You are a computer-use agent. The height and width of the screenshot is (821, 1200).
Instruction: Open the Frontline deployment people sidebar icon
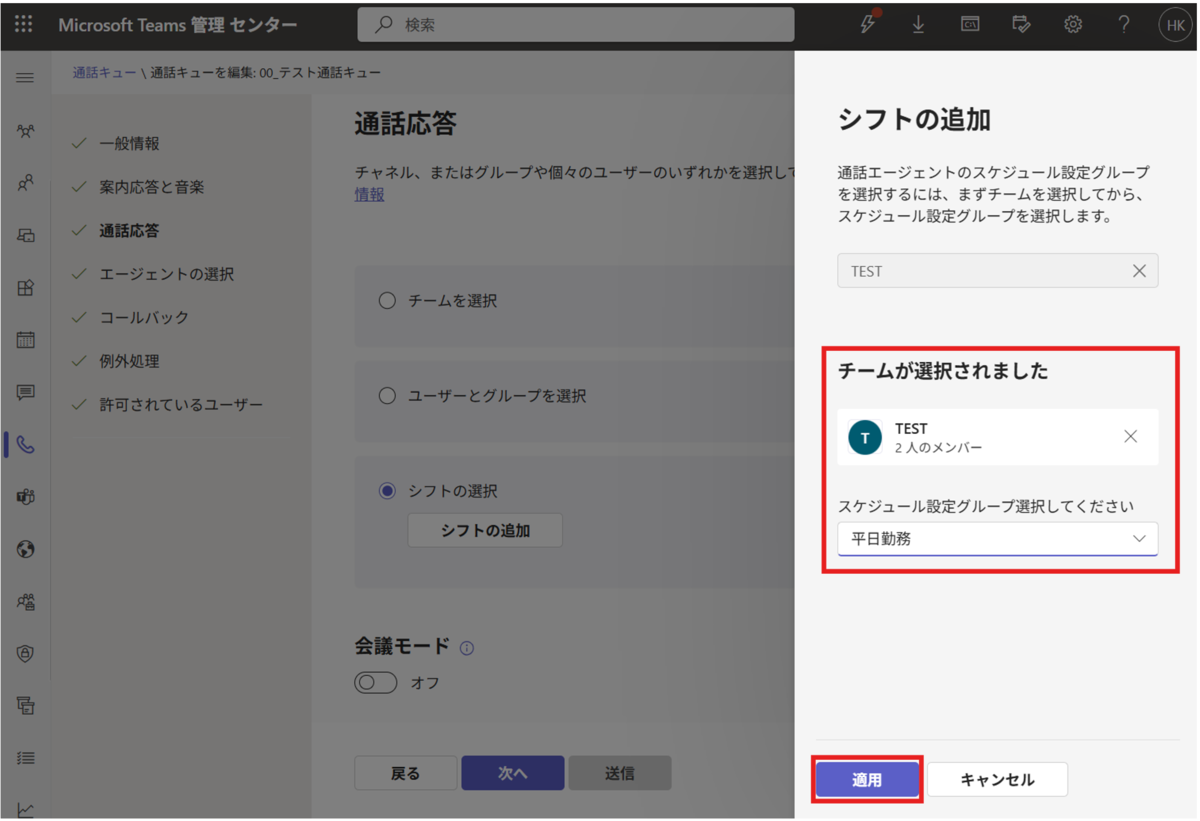point(26,602)
